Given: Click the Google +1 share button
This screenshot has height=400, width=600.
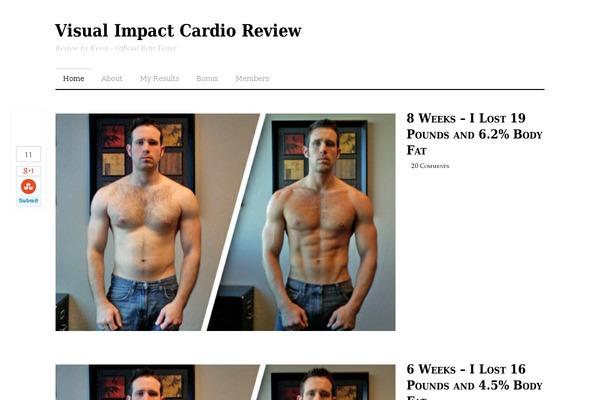Looking at the screenshot, I should click(28, 171).
